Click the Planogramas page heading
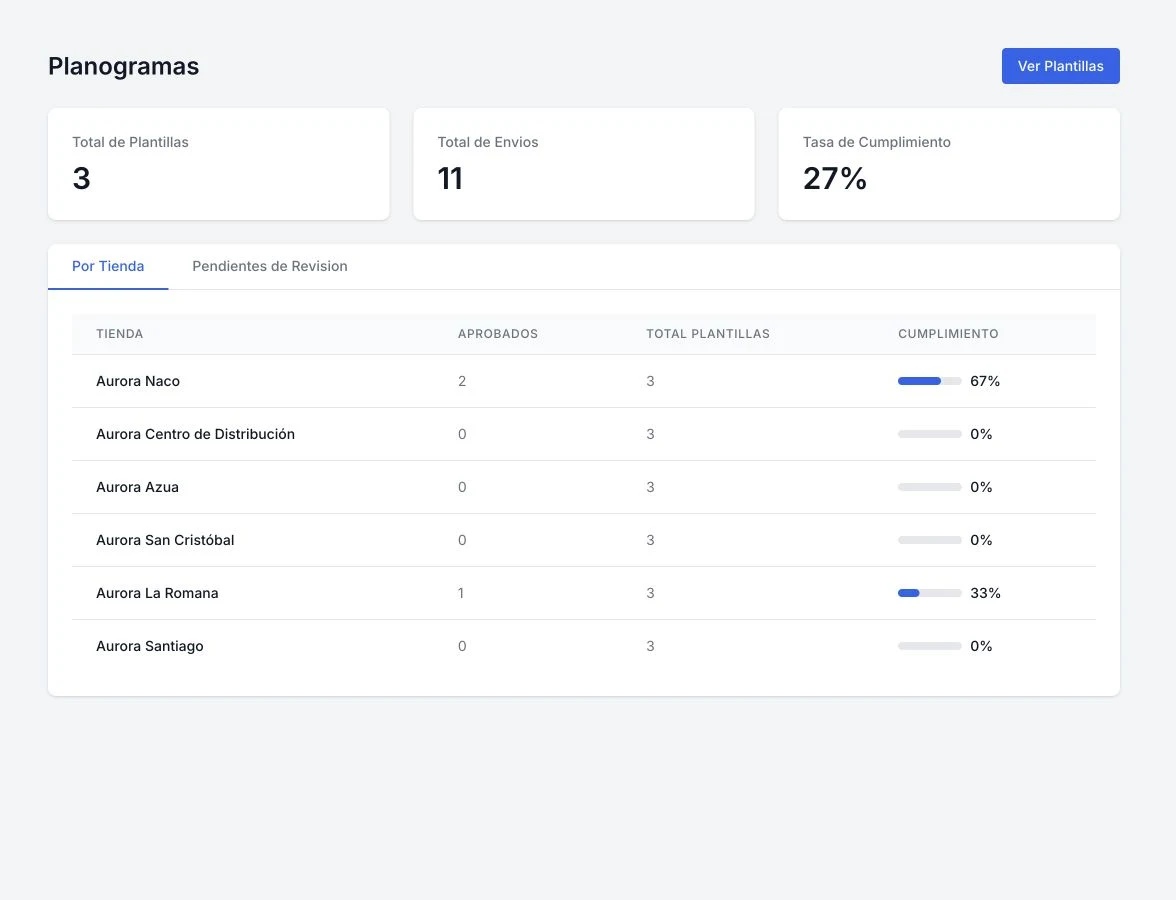Viewport: 1176px width, 900px height. [x=124, y=66]
